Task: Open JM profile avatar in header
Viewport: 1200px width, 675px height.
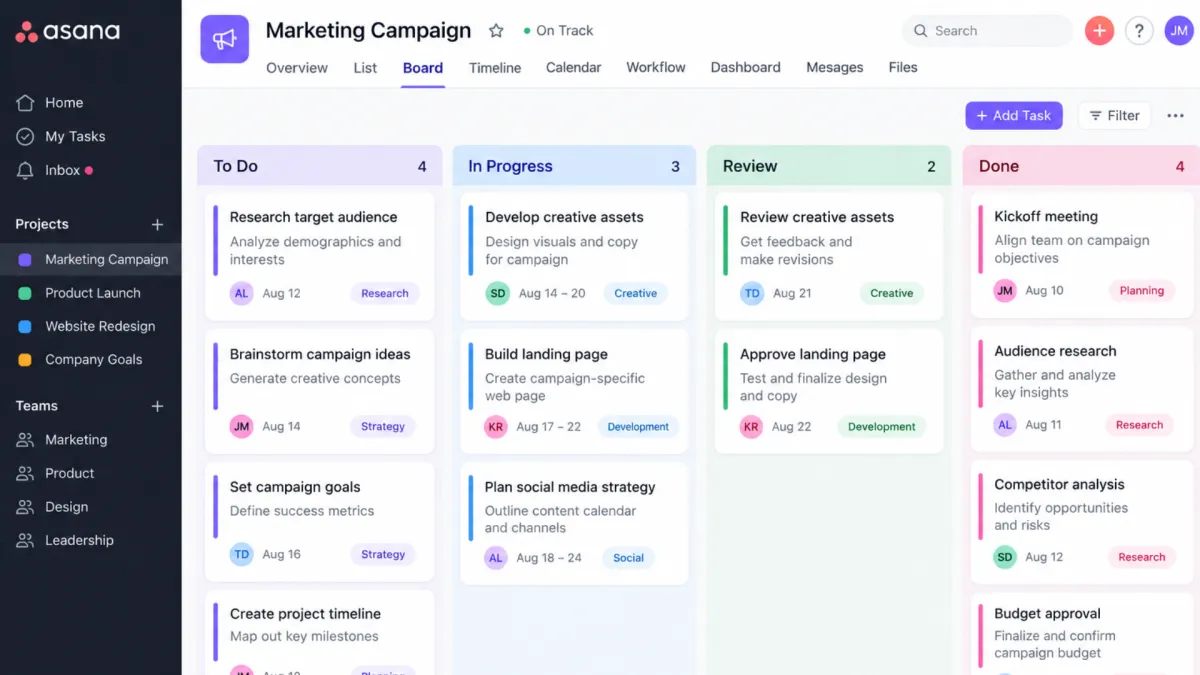Action: 1179,31
